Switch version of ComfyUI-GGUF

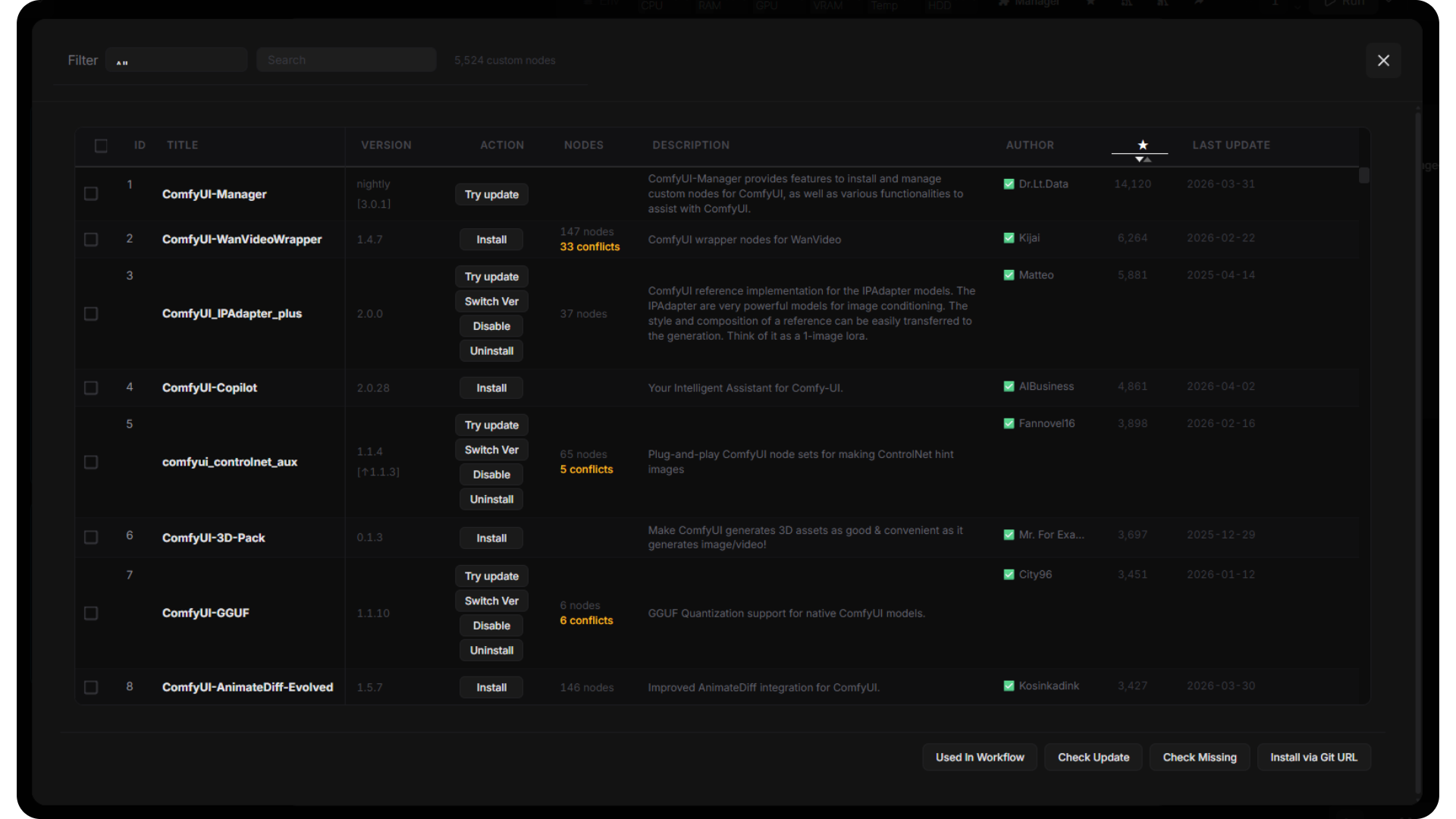point(491,601)
